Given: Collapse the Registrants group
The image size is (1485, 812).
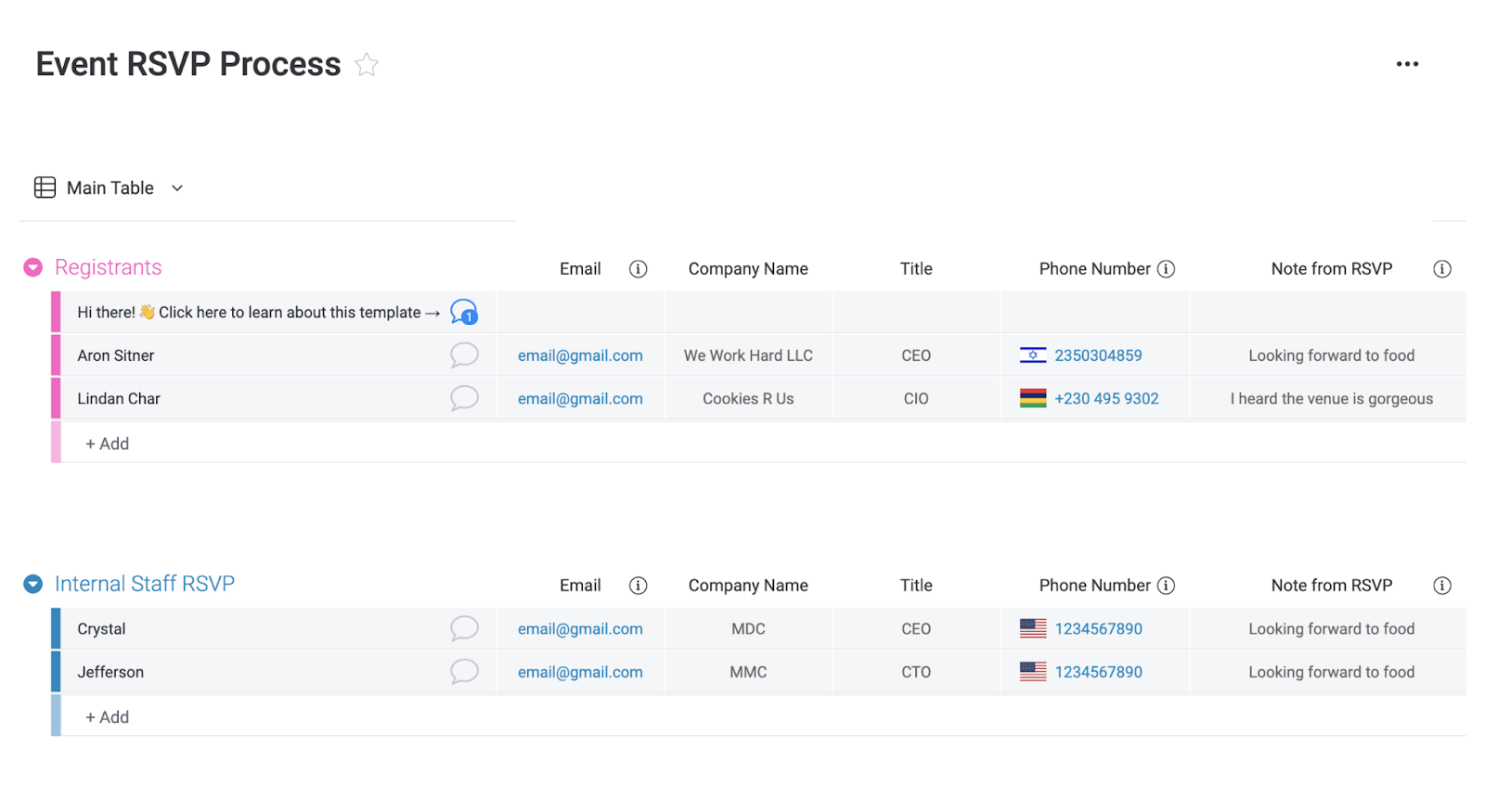Looking at the screenshot, I should pos(33,268).
